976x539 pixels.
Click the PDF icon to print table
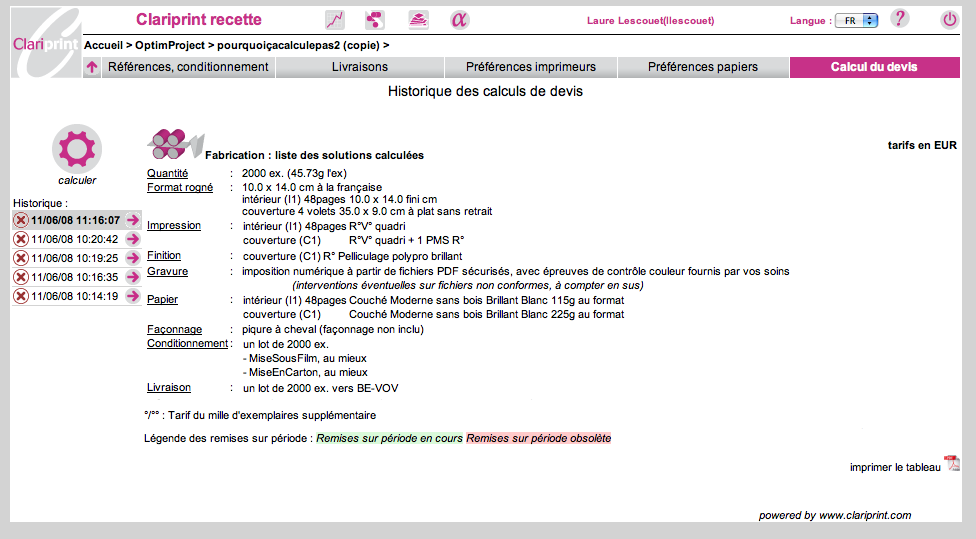[x=952, y=463]
